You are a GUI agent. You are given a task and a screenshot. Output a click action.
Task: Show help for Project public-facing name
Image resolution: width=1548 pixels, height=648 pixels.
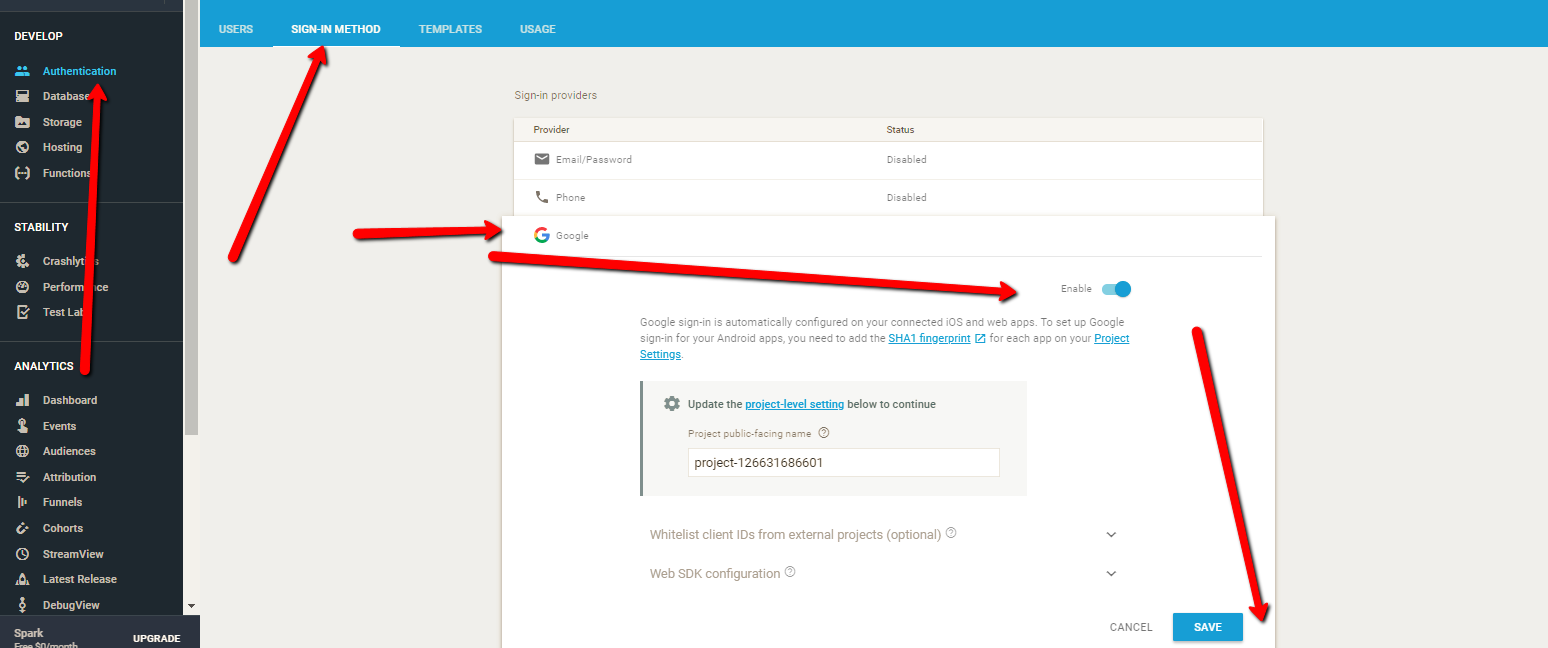click(824, 433)
